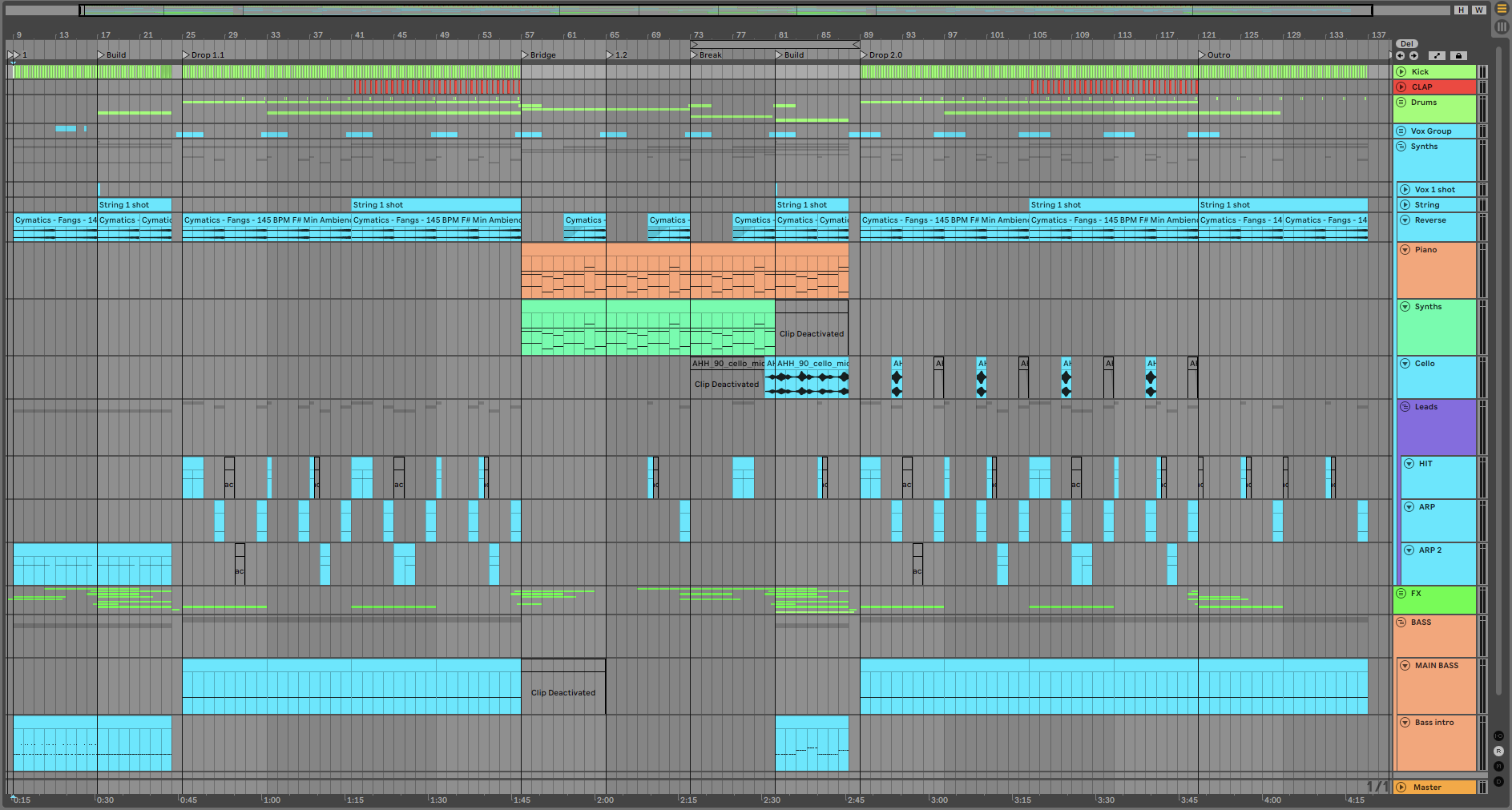Click the Piano track volume meter
Viewport: 1512px width, 810px height.
click(x=1482, y=271)
